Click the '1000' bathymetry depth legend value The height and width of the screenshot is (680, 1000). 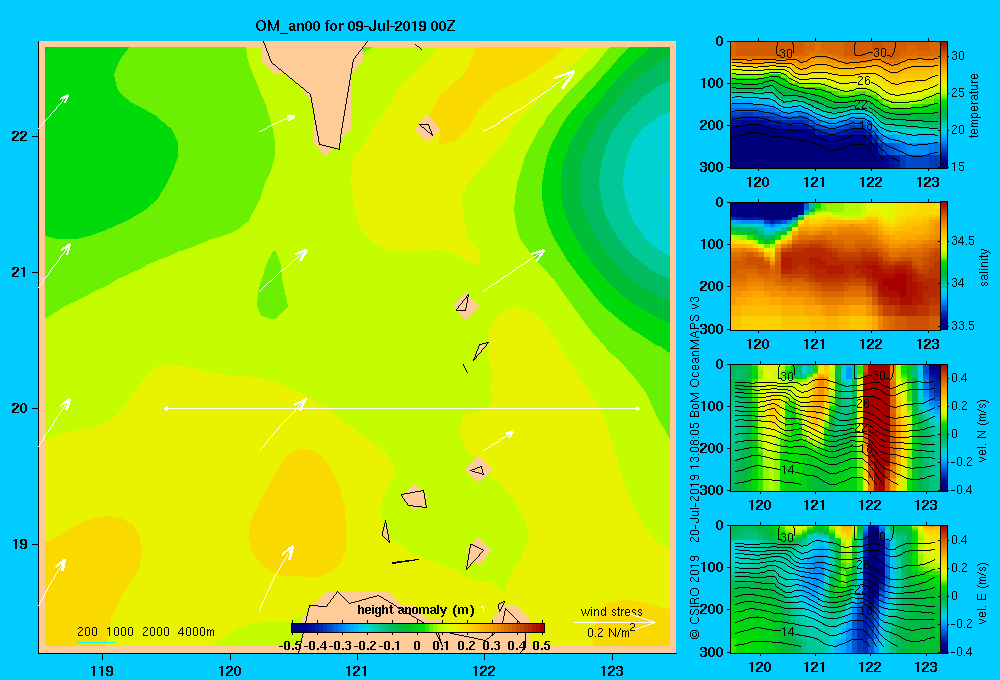(120, 632)
